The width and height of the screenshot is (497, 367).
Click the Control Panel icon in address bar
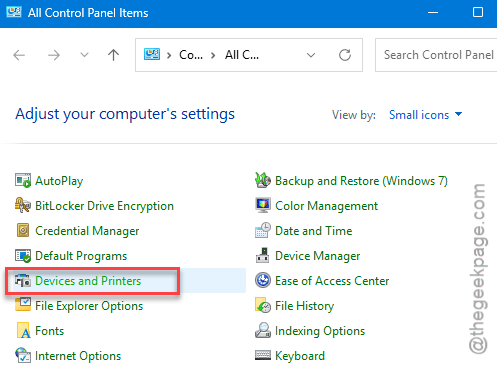(152, 54)
